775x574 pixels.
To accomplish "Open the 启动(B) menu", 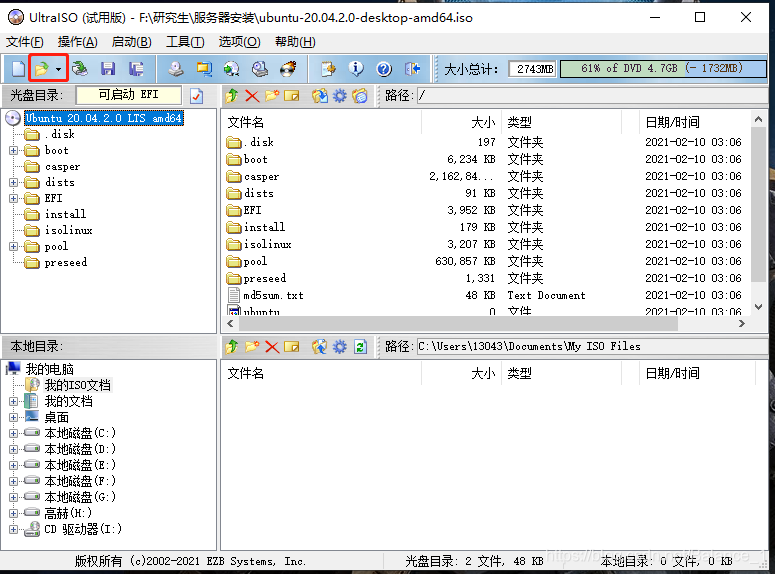I will click(131, 42).
